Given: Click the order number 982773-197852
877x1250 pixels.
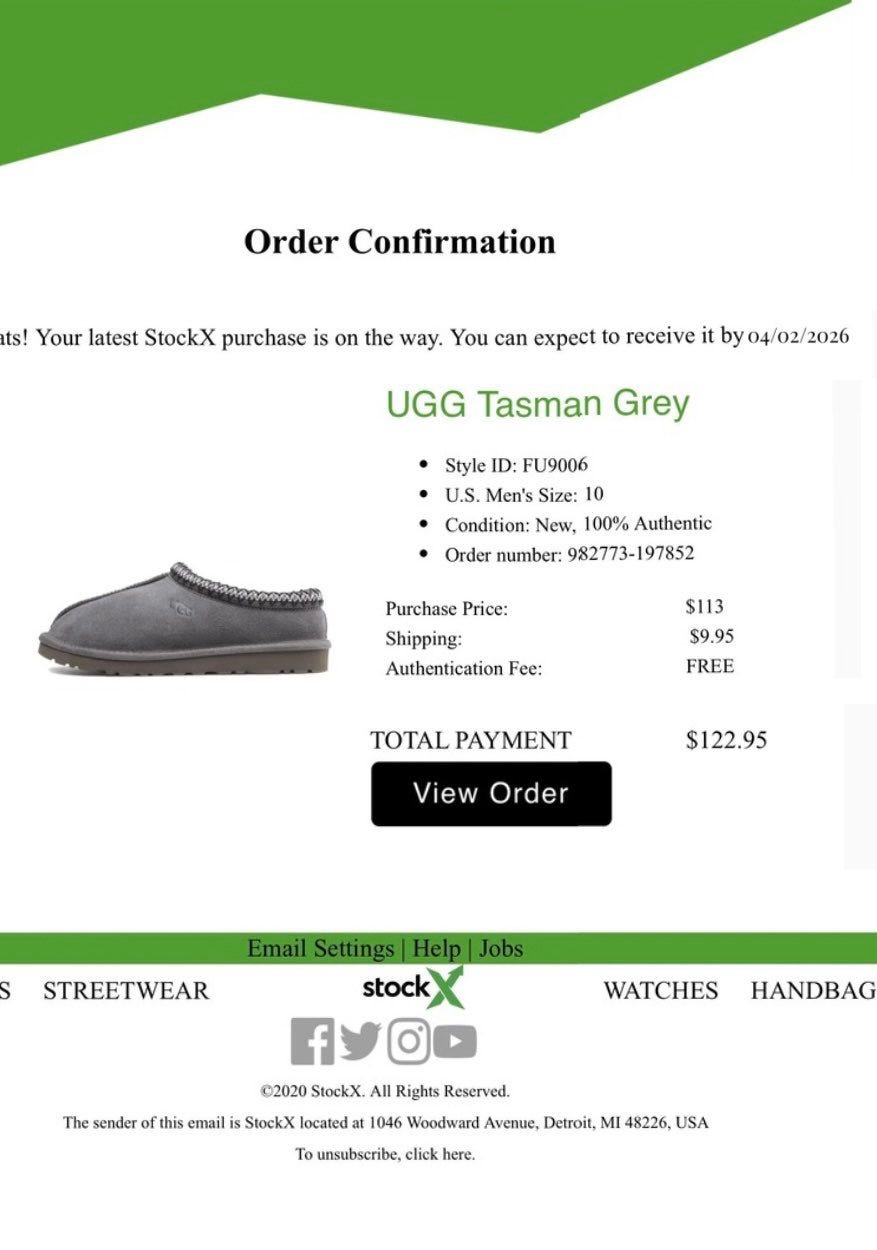Looking at the screenshot, I should coord(630,554).
